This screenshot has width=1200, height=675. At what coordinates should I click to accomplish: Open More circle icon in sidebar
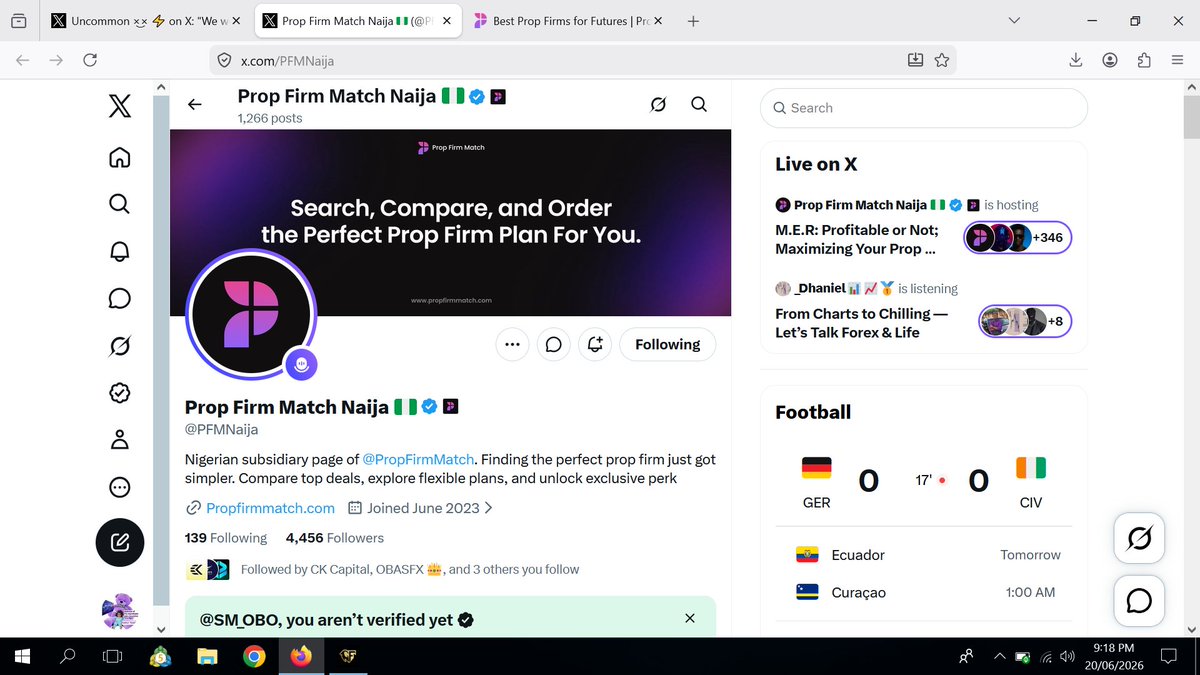point(119,488)
